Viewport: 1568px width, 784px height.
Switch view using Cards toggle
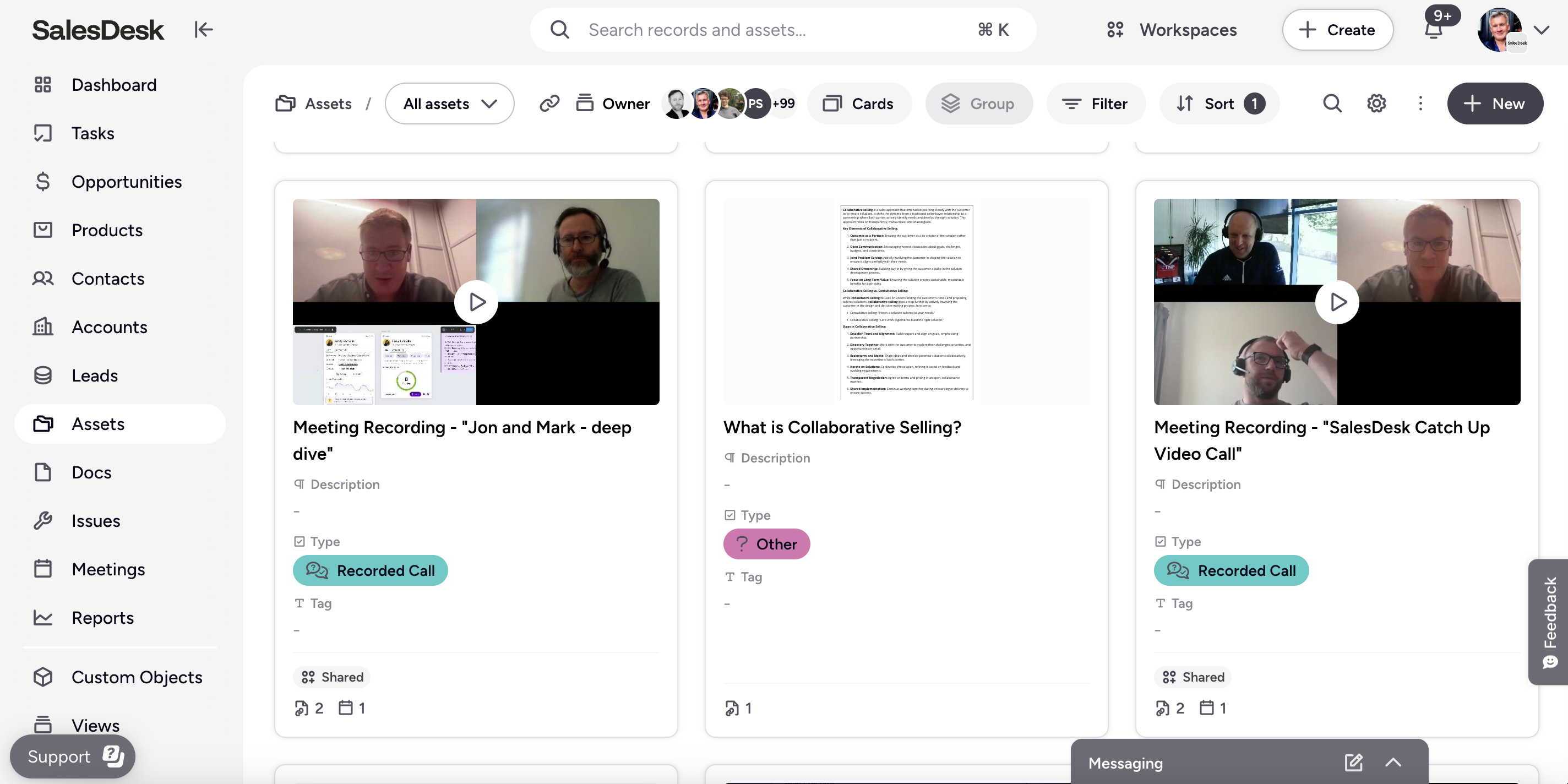click(858, 104)
